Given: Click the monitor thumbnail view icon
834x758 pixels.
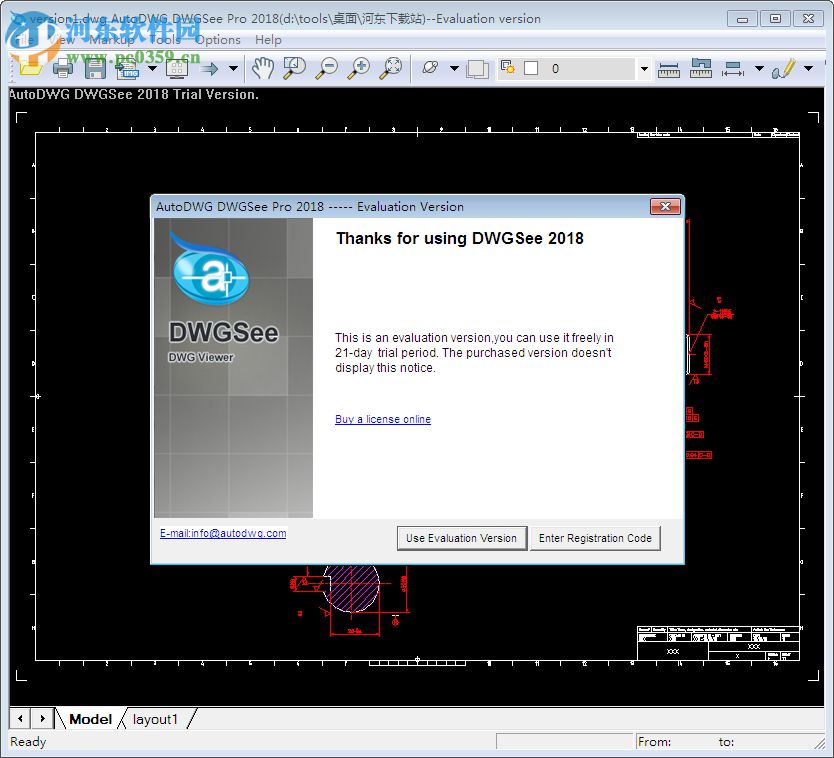Looking at the screenshot, I should pyautogui.click(x=177, y=69).
